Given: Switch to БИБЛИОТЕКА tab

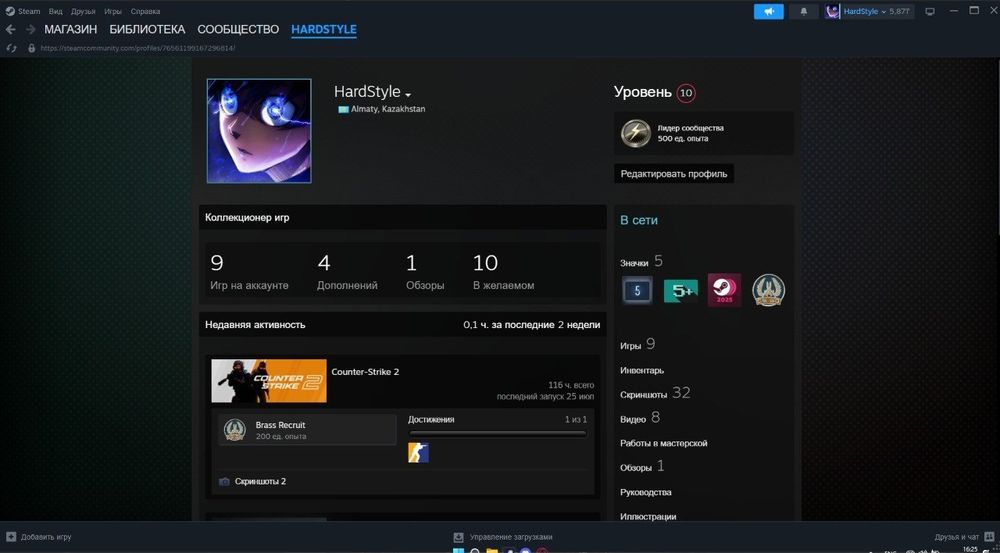Looking at the screenshot, I should (147, 29).
